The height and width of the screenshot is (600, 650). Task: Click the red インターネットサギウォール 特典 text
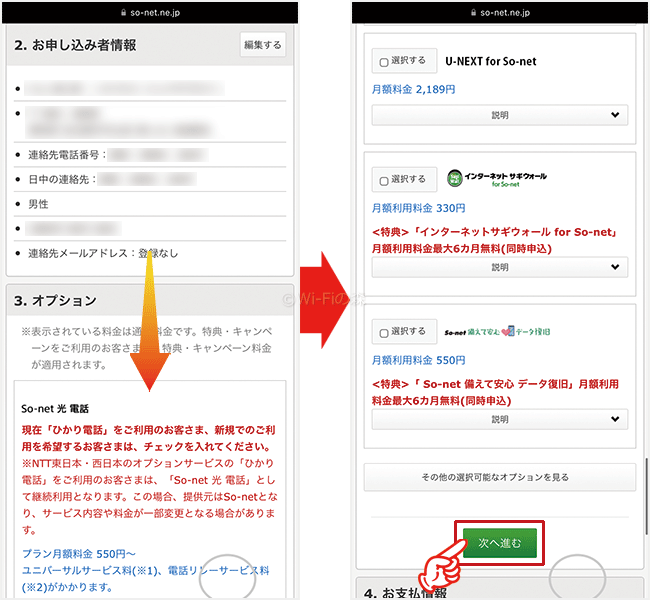pos(494,240)
